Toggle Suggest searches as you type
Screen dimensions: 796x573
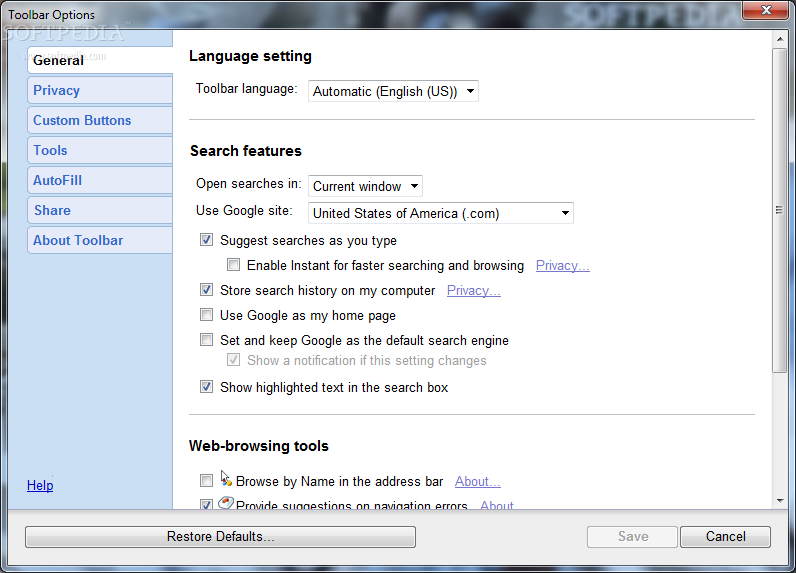tap(206, 240)
